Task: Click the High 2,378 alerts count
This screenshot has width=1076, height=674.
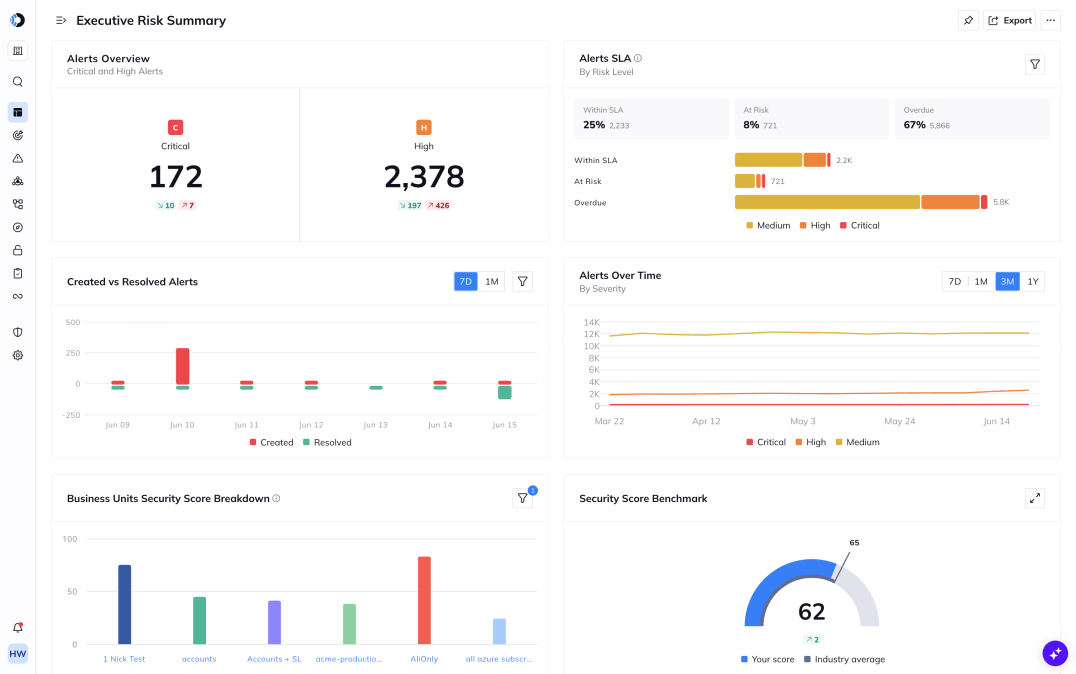Action: [x=424, y=176]
